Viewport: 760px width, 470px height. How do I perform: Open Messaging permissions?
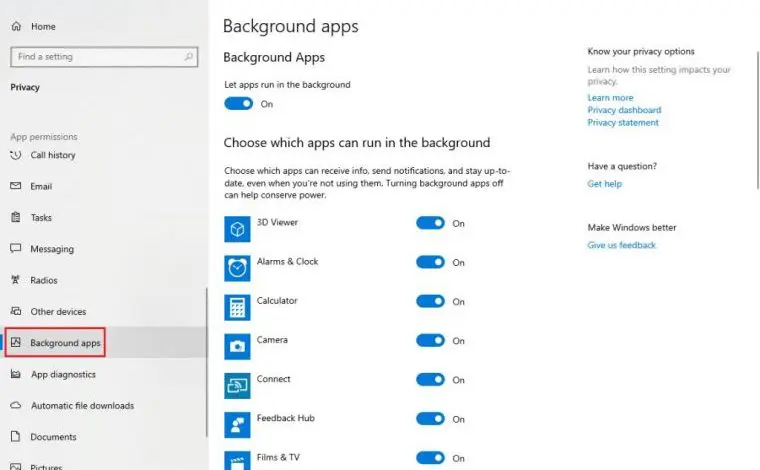[x=52, y=249]
